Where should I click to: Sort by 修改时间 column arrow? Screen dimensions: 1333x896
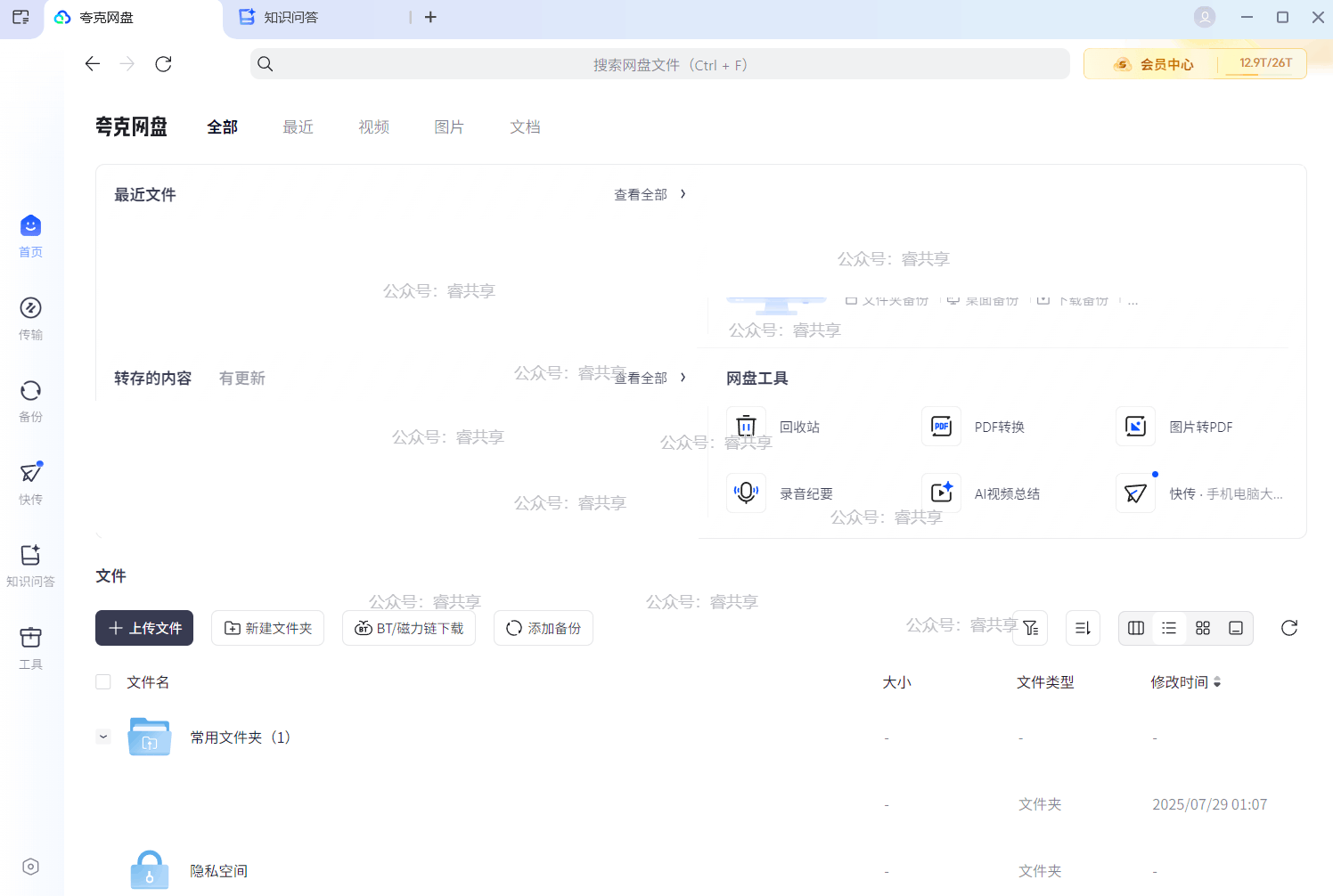click(x=1217, y=682)
